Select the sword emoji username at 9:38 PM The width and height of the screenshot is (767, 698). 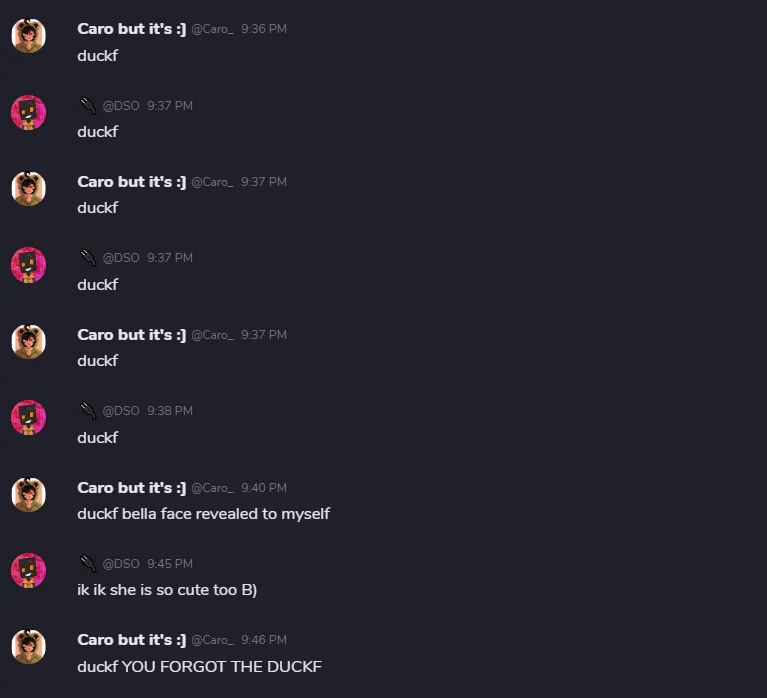pos(88,410)
